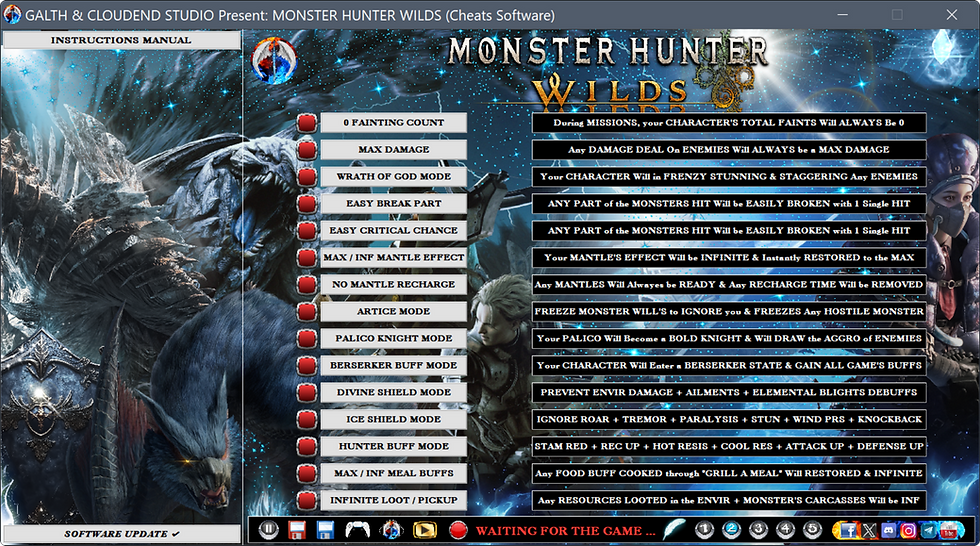Select round button number 4

pos(785,530)
